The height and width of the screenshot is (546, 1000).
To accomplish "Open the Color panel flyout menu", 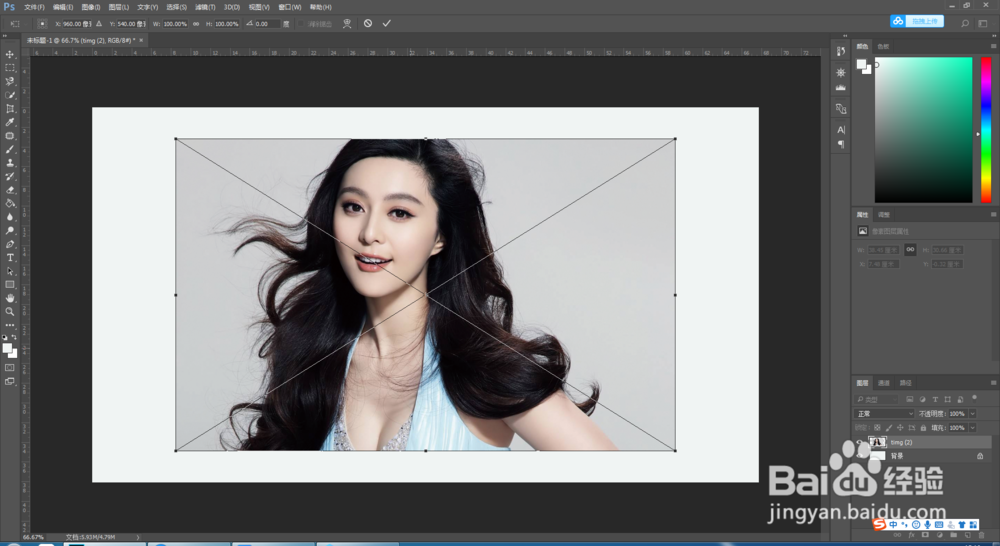I will 993,46.
